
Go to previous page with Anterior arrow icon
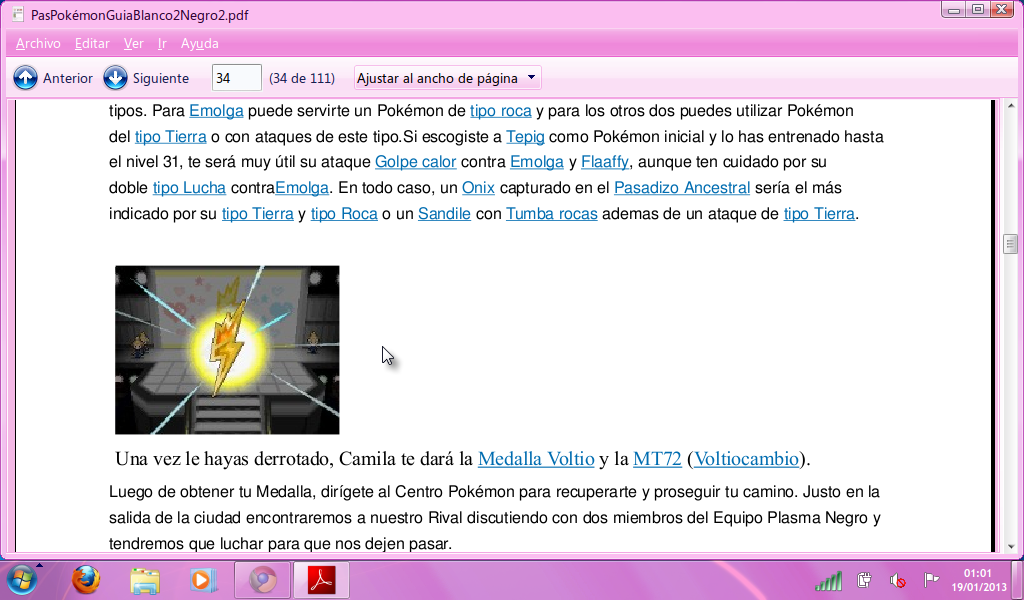(25, 78)
